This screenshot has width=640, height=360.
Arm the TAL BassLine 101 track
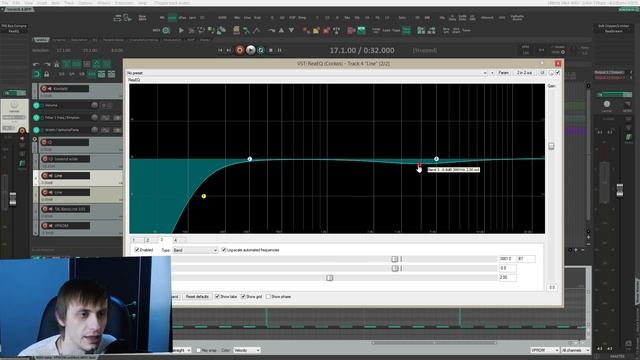pyautogui.click(x=45, y=209)
